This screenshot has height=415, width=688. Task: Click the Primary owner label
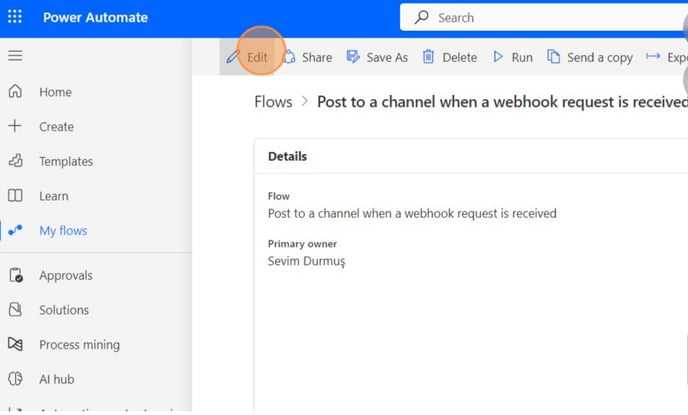click(x=302, y=243)
